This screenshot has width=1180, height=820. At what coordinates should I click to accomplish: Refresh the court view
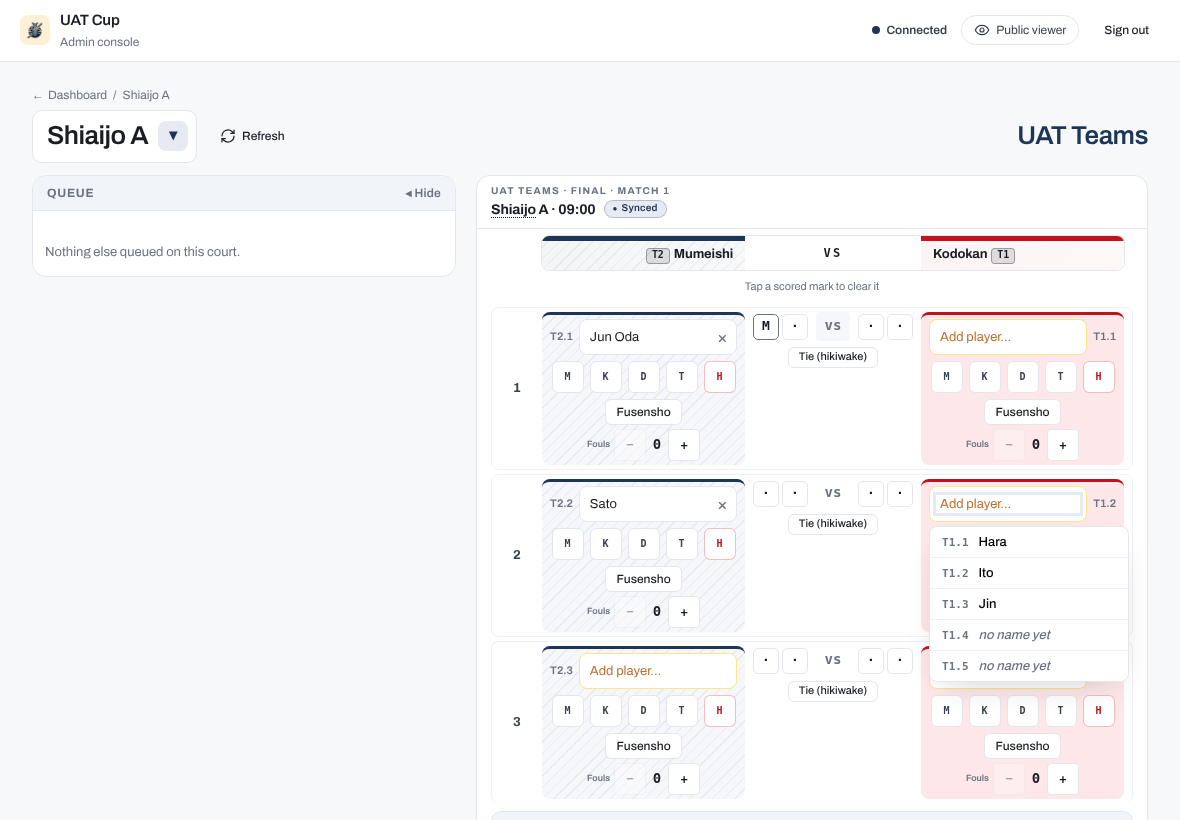point(252,136)
